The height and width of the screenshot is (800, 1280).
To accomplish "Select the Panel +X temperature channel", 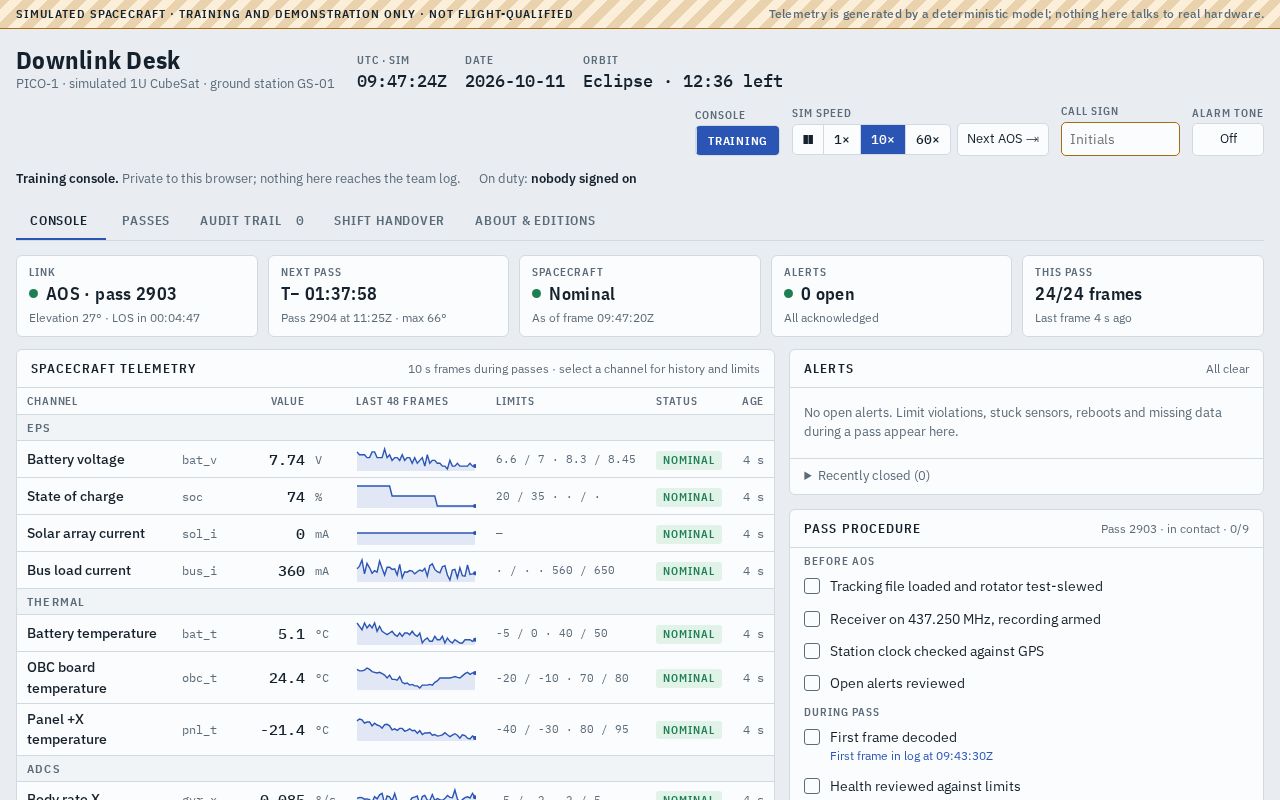I will [395, 730].
